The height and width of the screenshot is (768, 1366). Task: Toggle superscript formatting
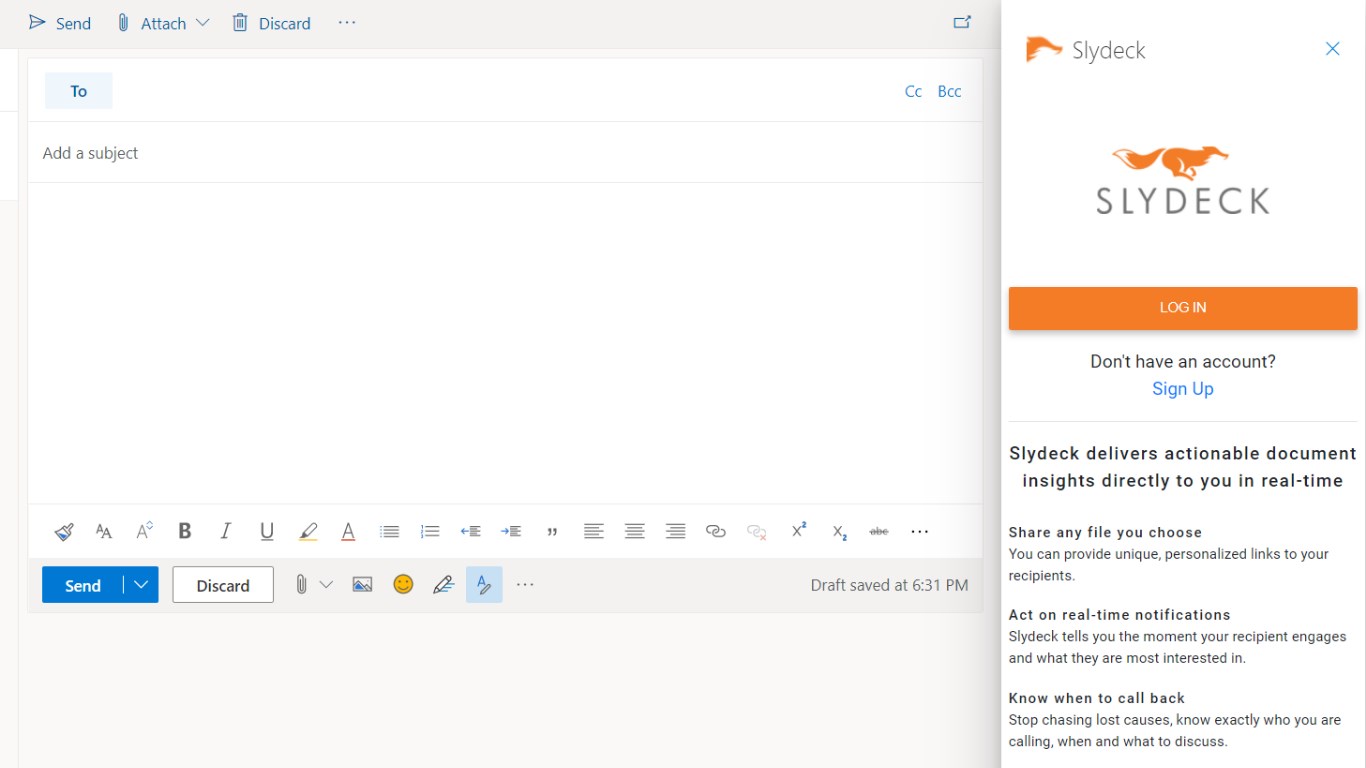coord(798,531)
